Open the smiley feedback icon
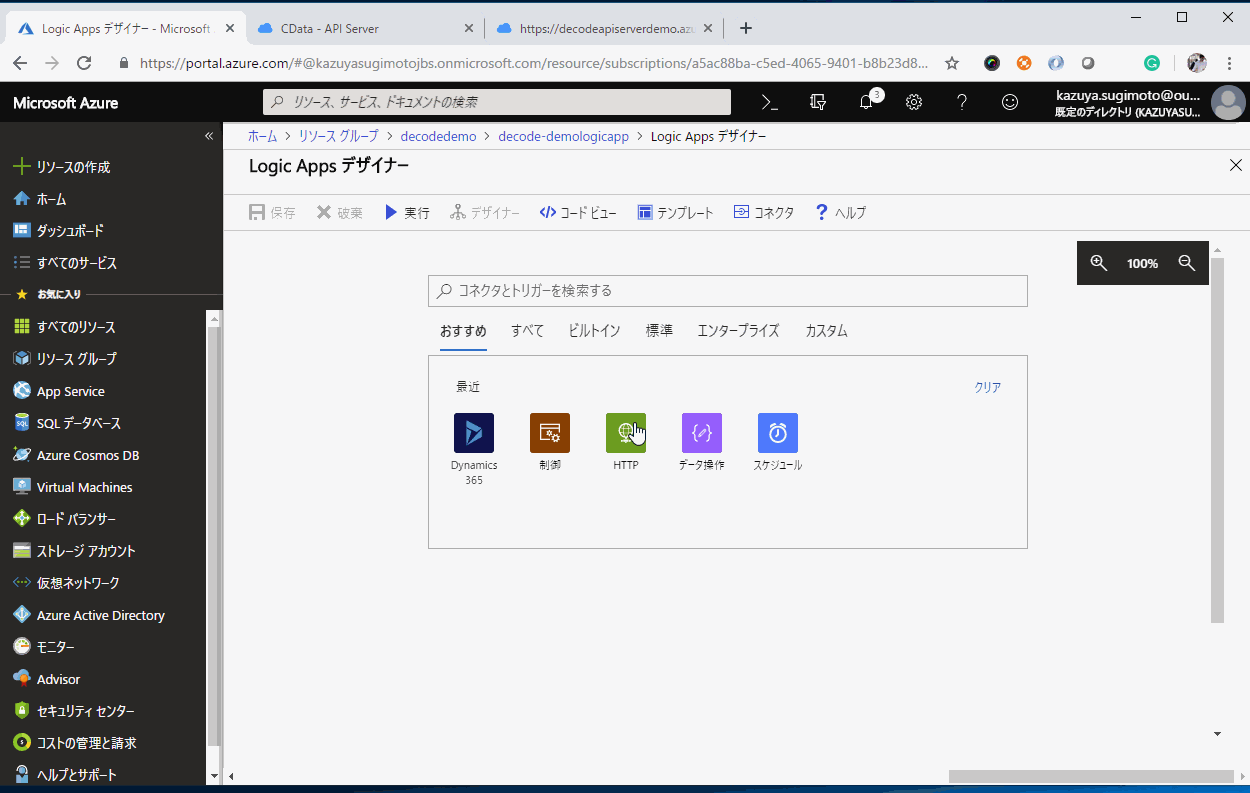Image resolution: width=1250 pixels, height=793 pixels. point(1010,101)
